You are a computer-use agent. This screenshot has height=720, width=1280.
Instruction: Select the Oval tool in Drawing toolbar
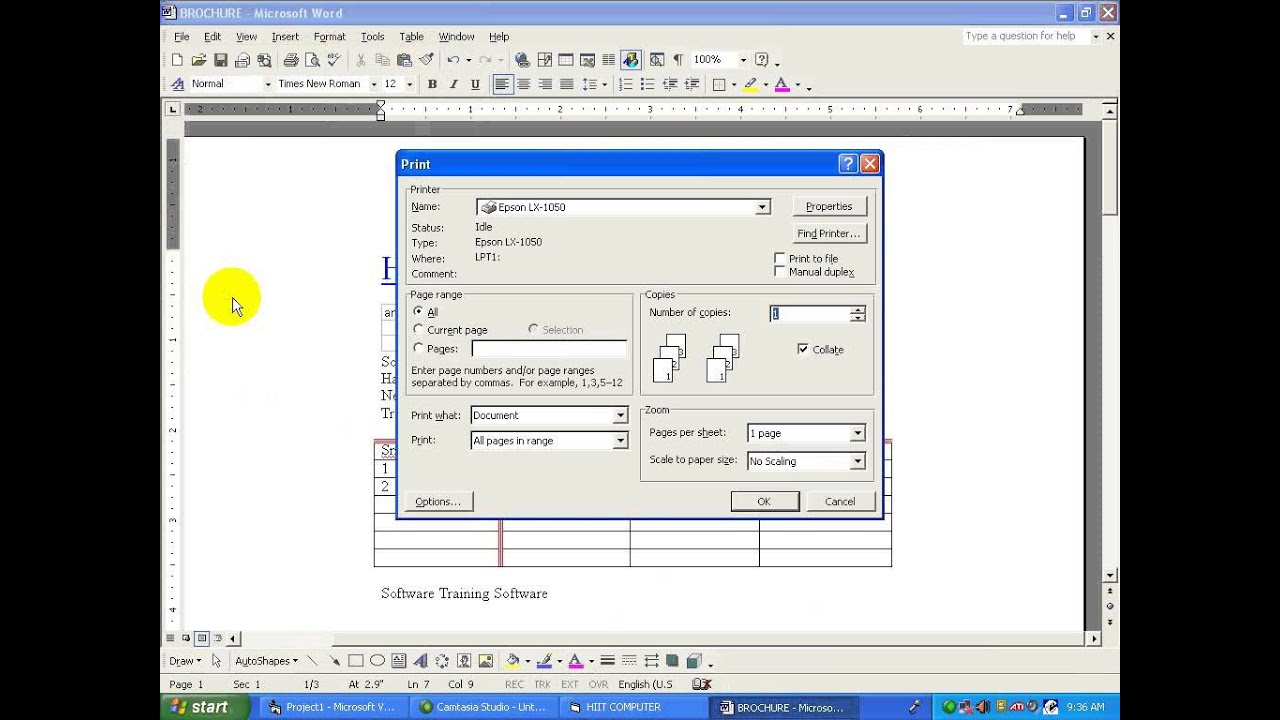click(377, 661)
